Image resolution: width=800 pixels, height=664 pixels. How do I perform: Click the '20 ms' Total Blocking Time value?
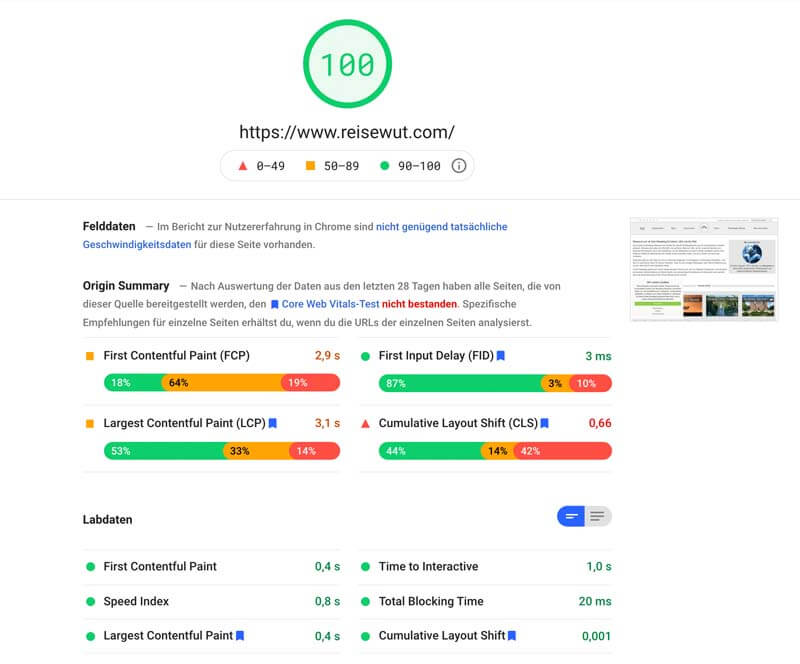pos(595,601)
